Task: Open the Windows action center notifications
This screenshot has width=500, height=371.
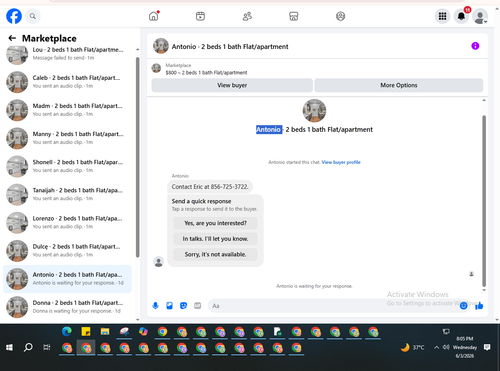Action: (487, 348)
